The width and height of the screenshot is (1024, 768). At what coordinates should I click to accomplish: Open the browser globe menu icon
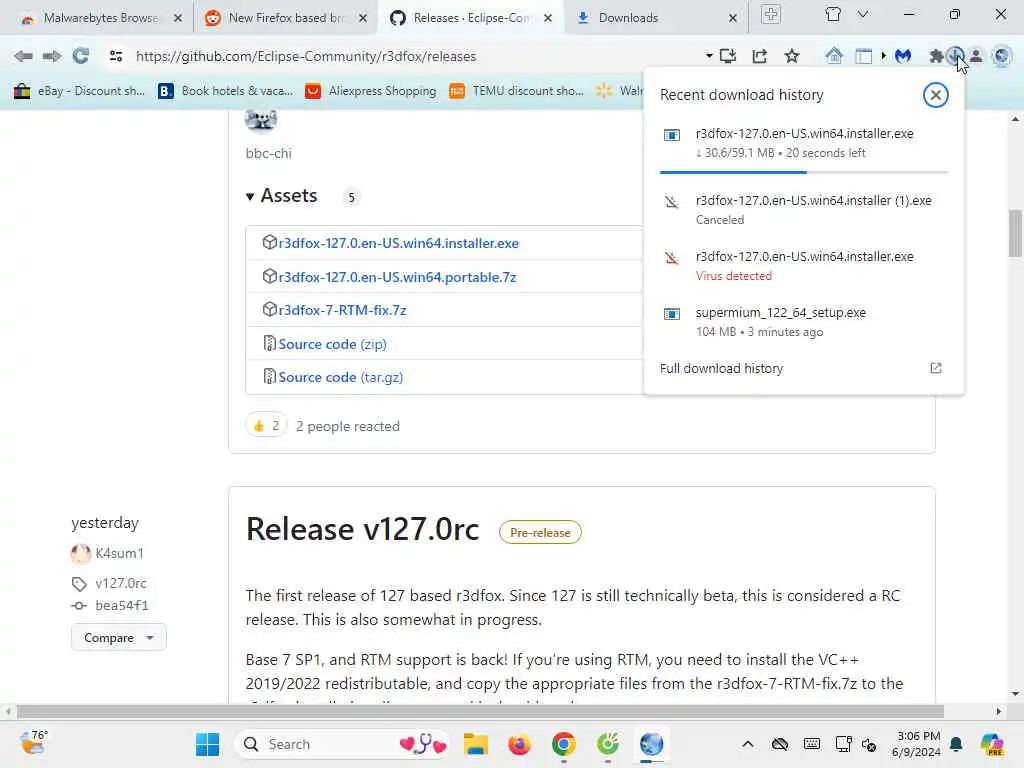tap(1001, 56)
